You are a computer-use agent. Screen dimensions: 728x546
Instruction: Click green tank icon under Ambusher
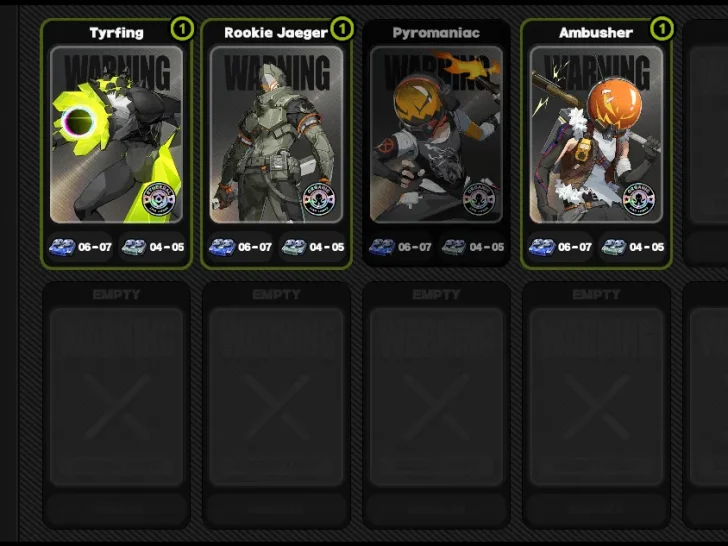point(614,247)
